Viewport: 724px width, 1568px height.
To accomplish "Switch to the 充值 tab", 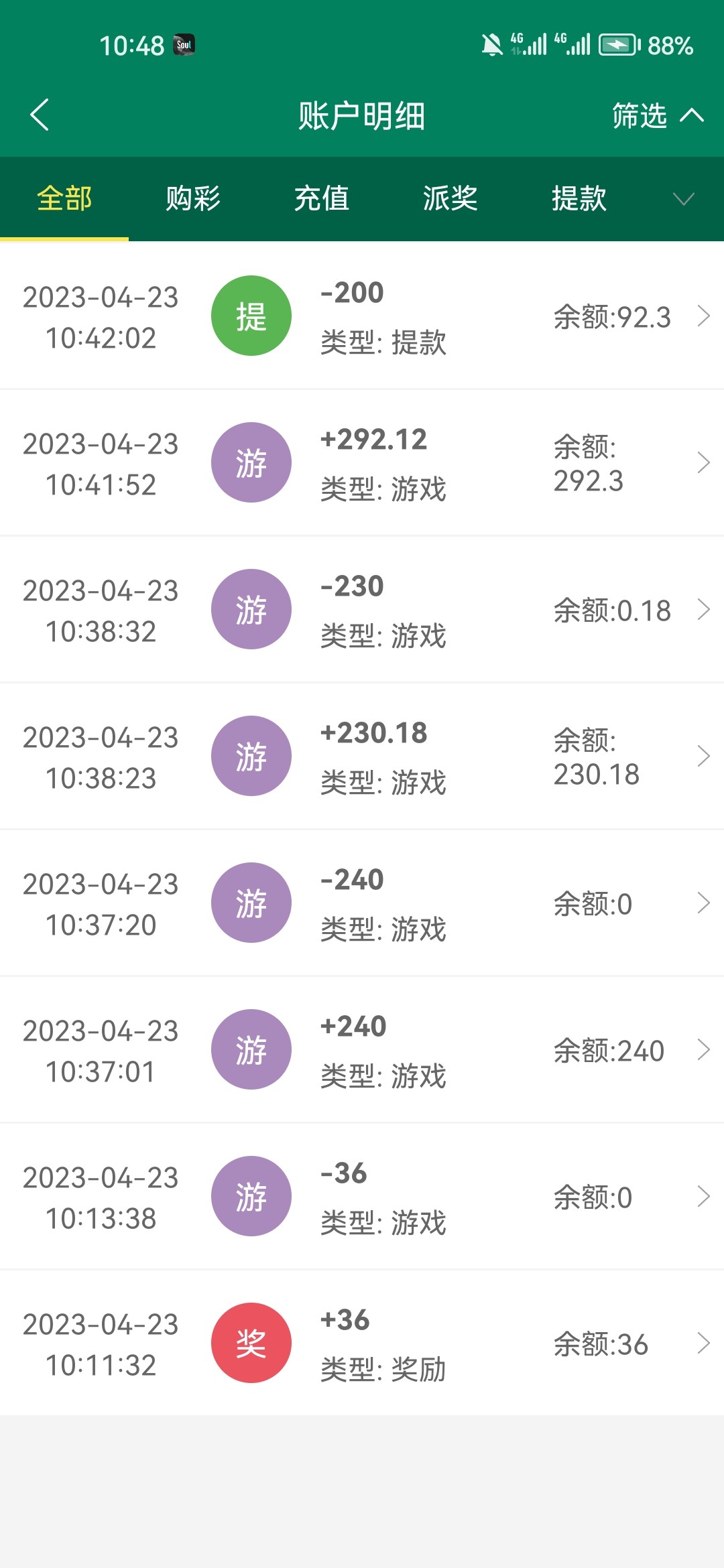I will [322, 199].
